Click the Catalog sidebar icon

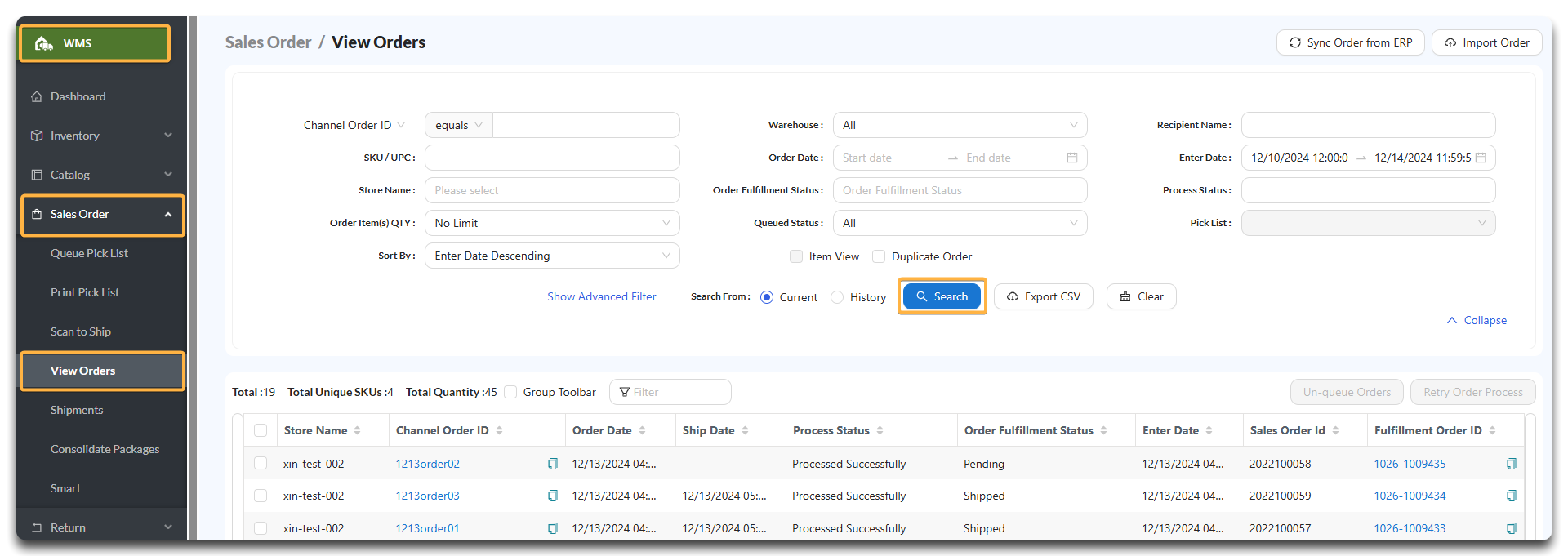37,175
